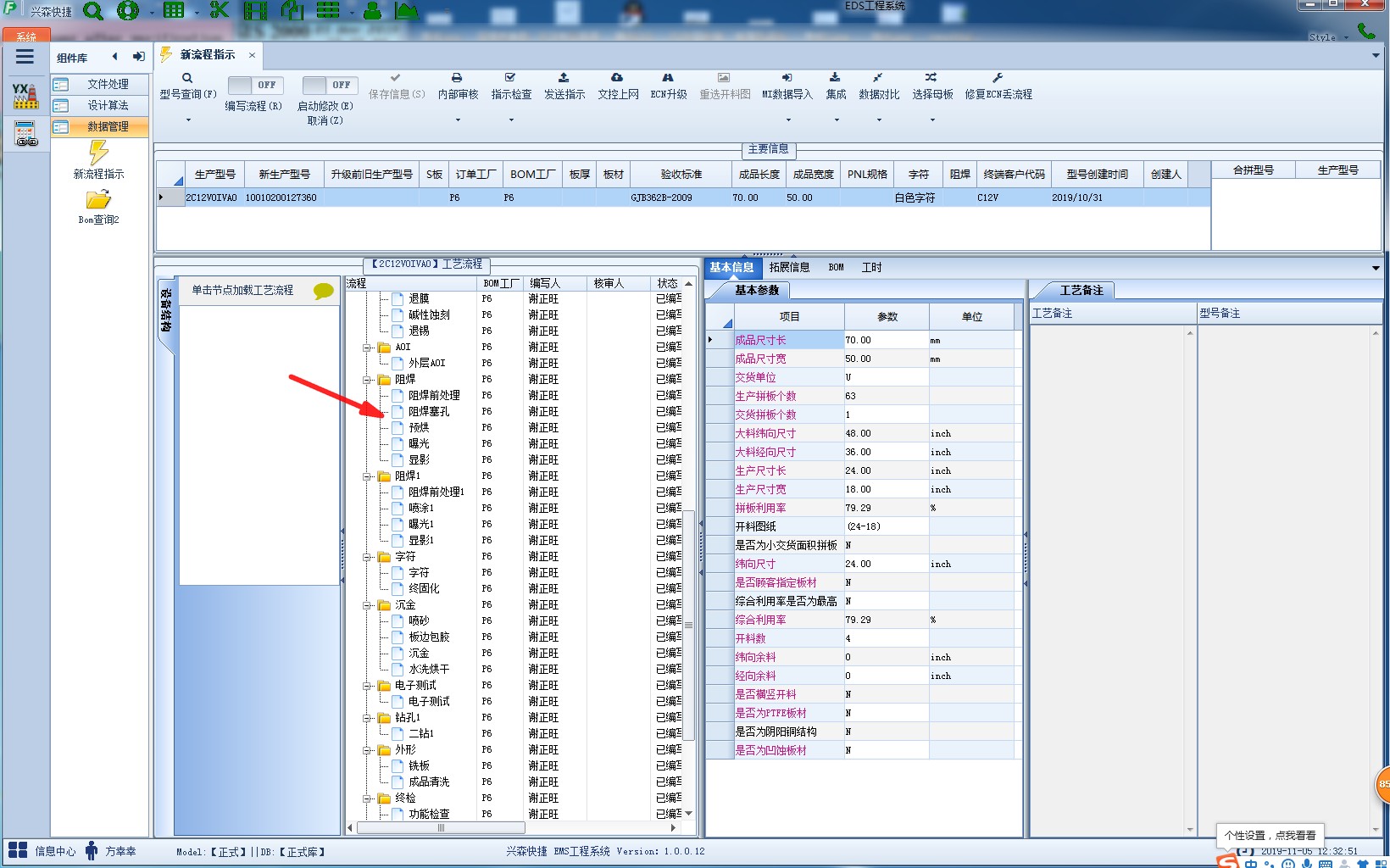Open dropdown arrow under 内部审核
The height and width of the screenshot is (868, 1390).
458,120
